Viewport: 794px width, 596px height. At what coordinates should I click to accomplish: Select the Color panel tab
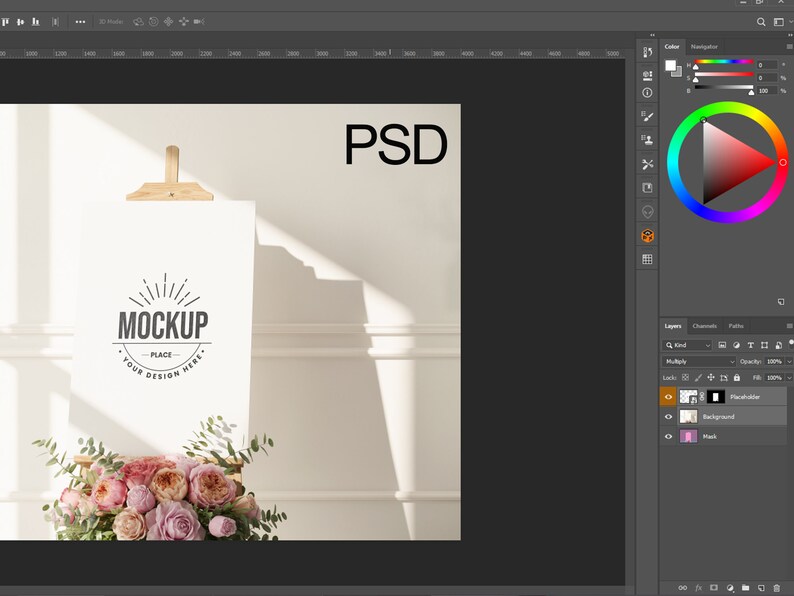pos(672,47)
